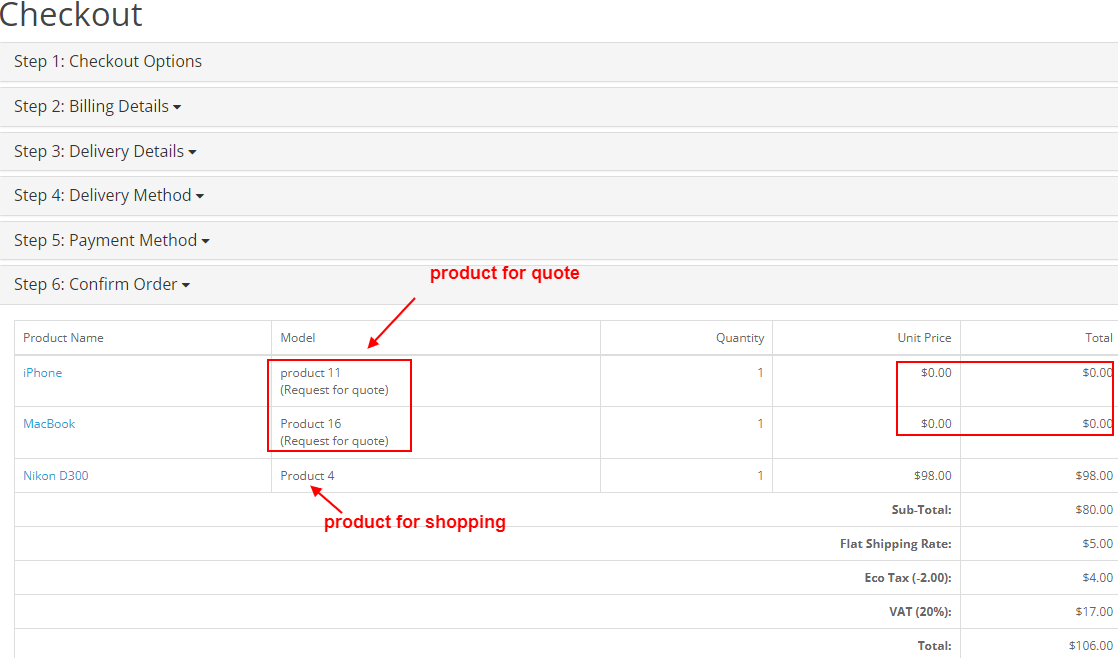
Task: Open the iPhone product link
Action: tap(42, 373)
